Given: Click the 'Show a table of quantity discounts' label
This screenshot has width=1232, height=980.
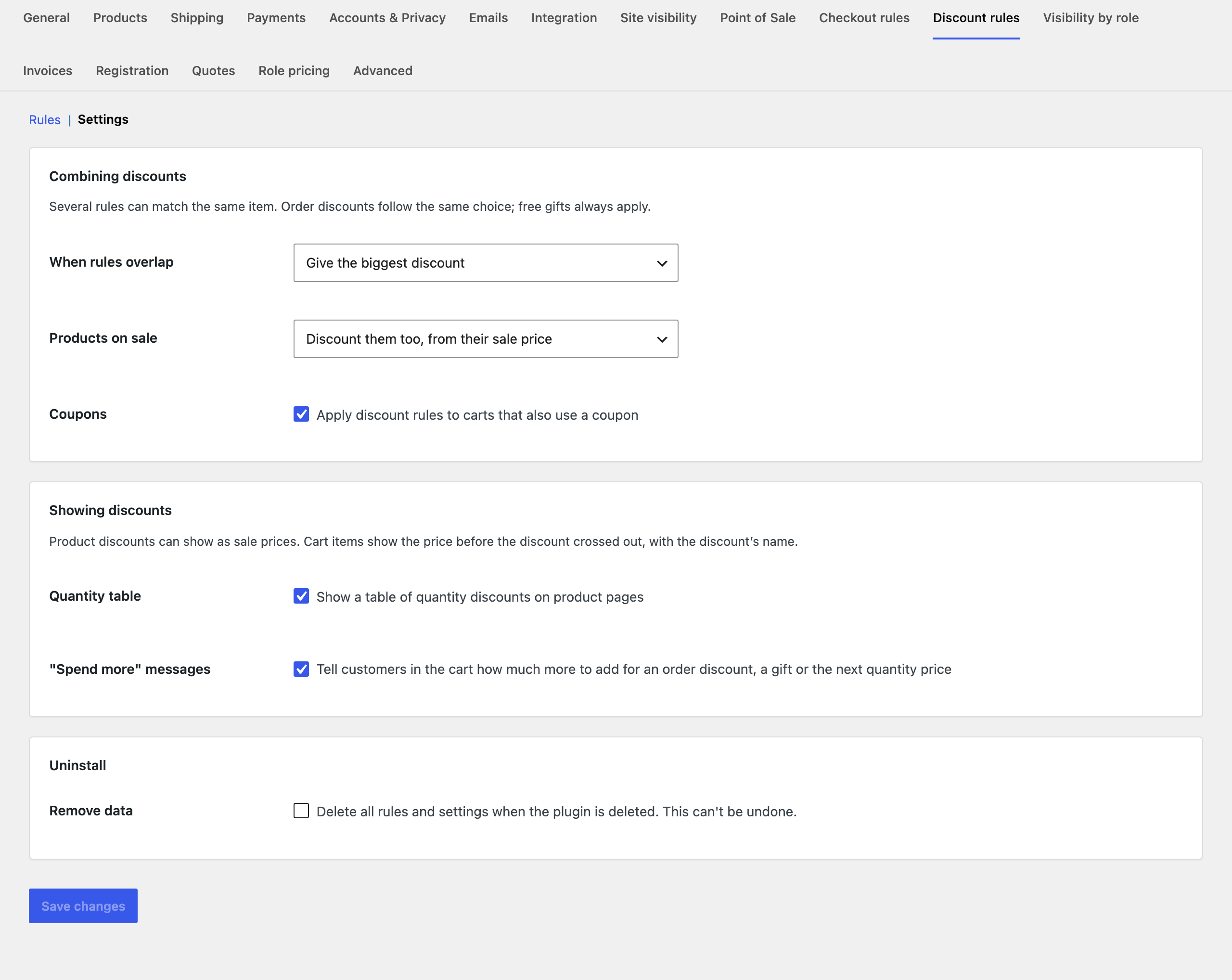Looking at the screenshot, I should [480, 596].
